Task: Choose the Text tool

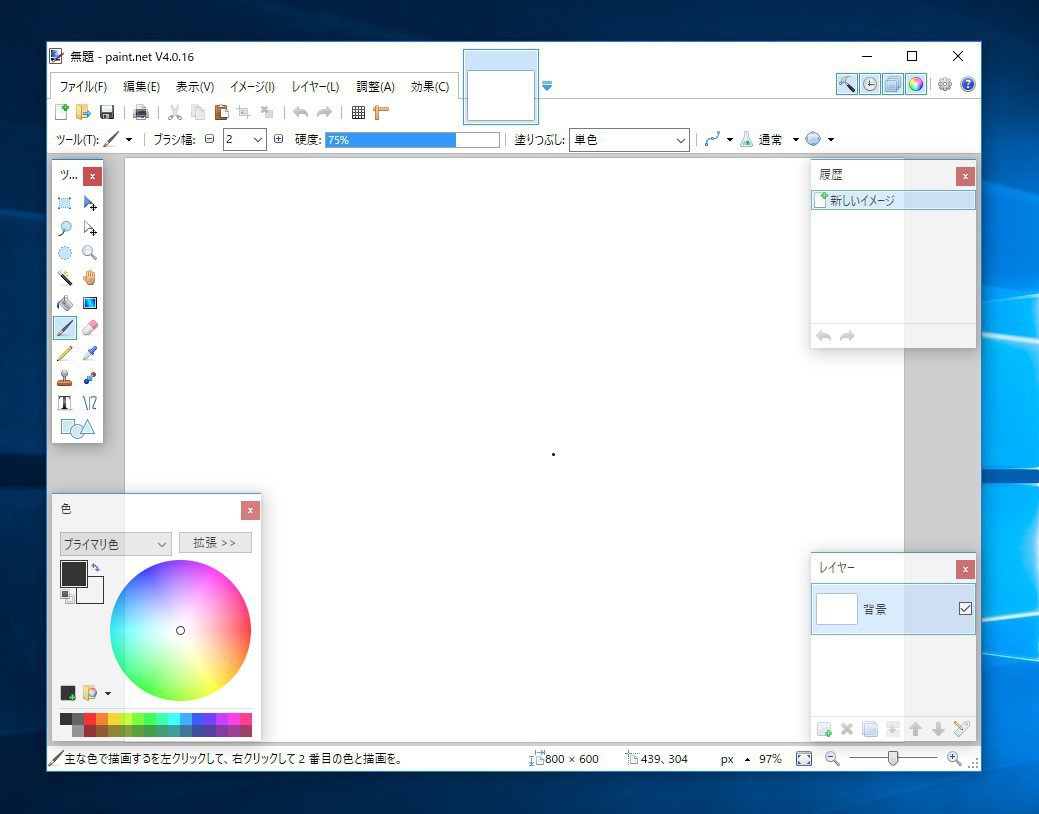Action: pos(65,403)
